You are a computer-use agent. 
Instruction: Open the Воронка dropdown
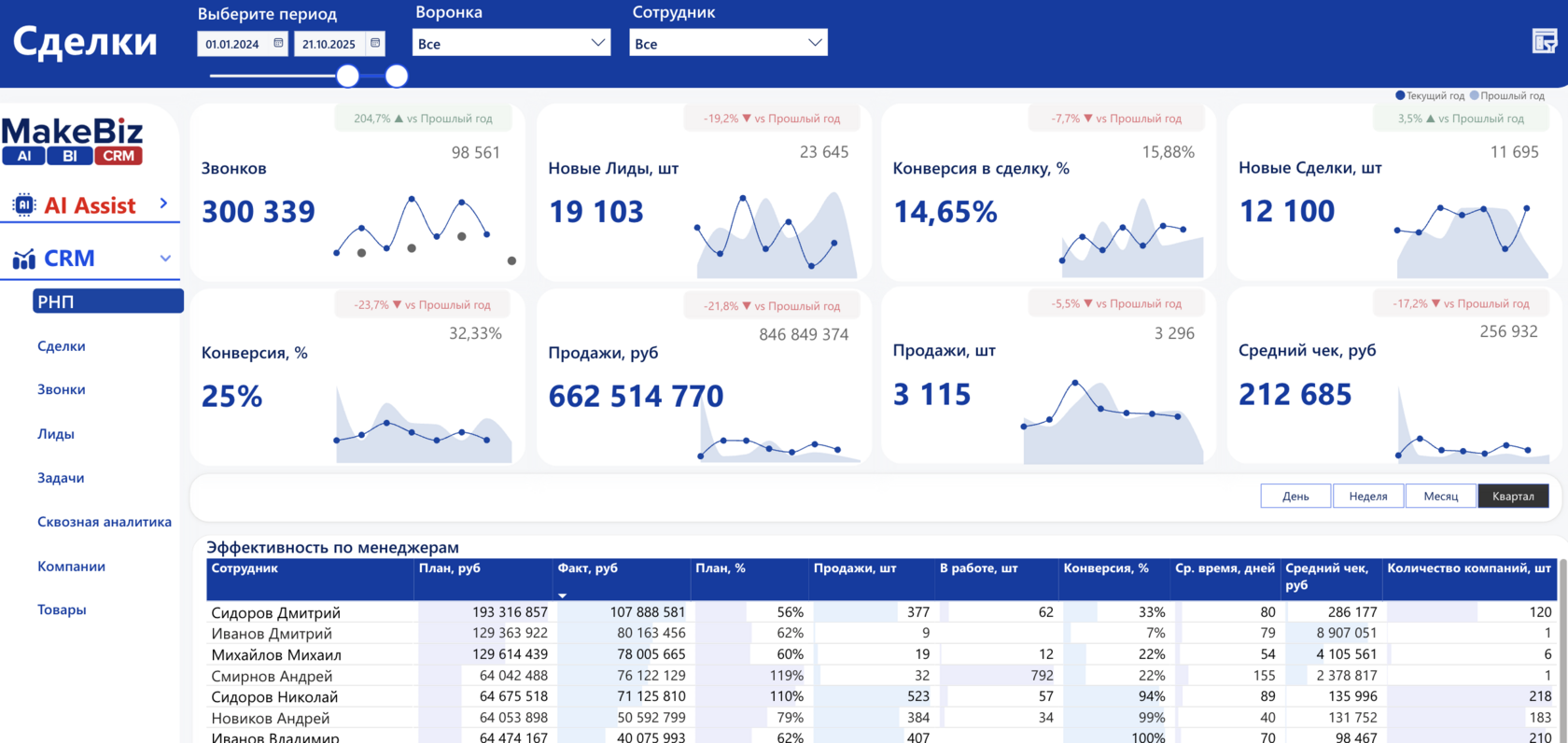tap(511, 43)
